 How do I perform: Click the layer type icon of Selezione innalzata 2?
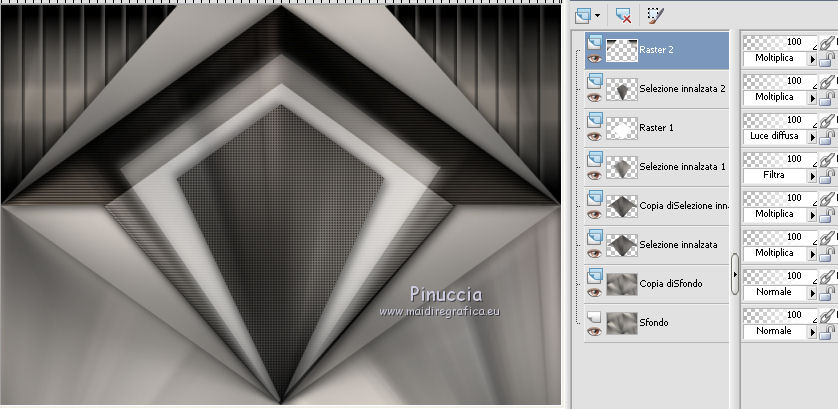point(595,81)
